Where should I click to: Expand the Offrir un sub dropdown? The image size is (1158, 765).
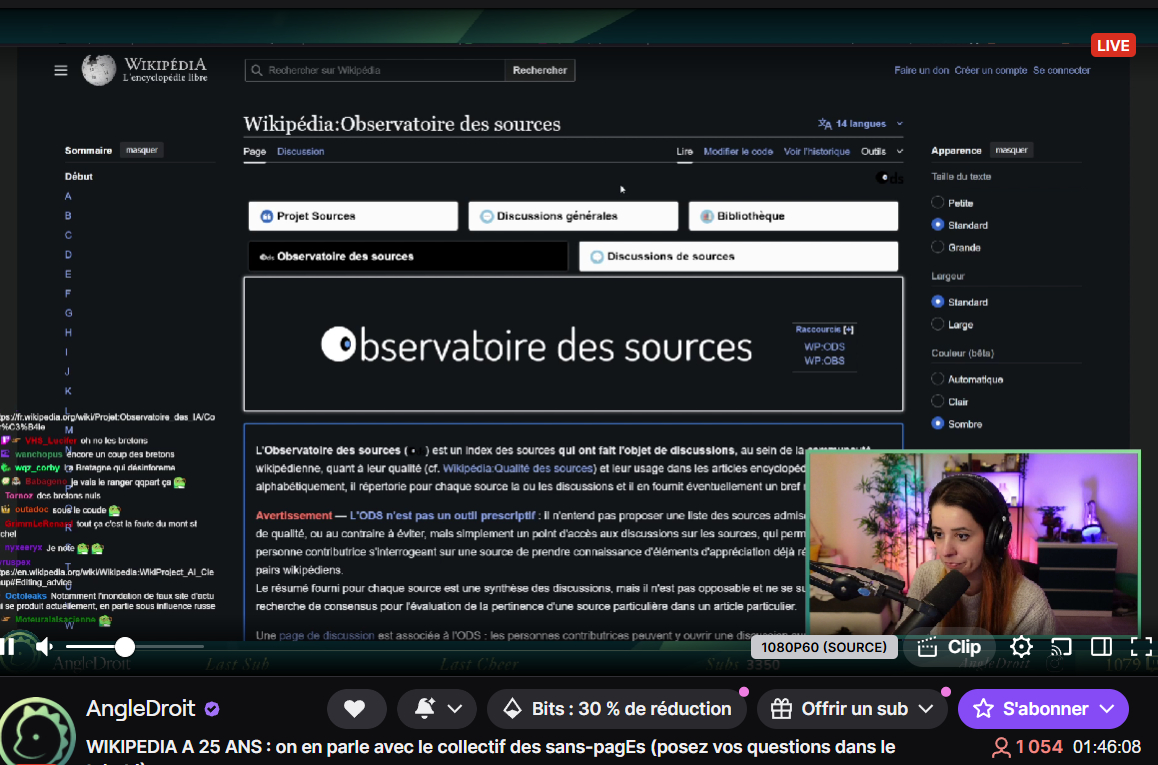[926, 709]
